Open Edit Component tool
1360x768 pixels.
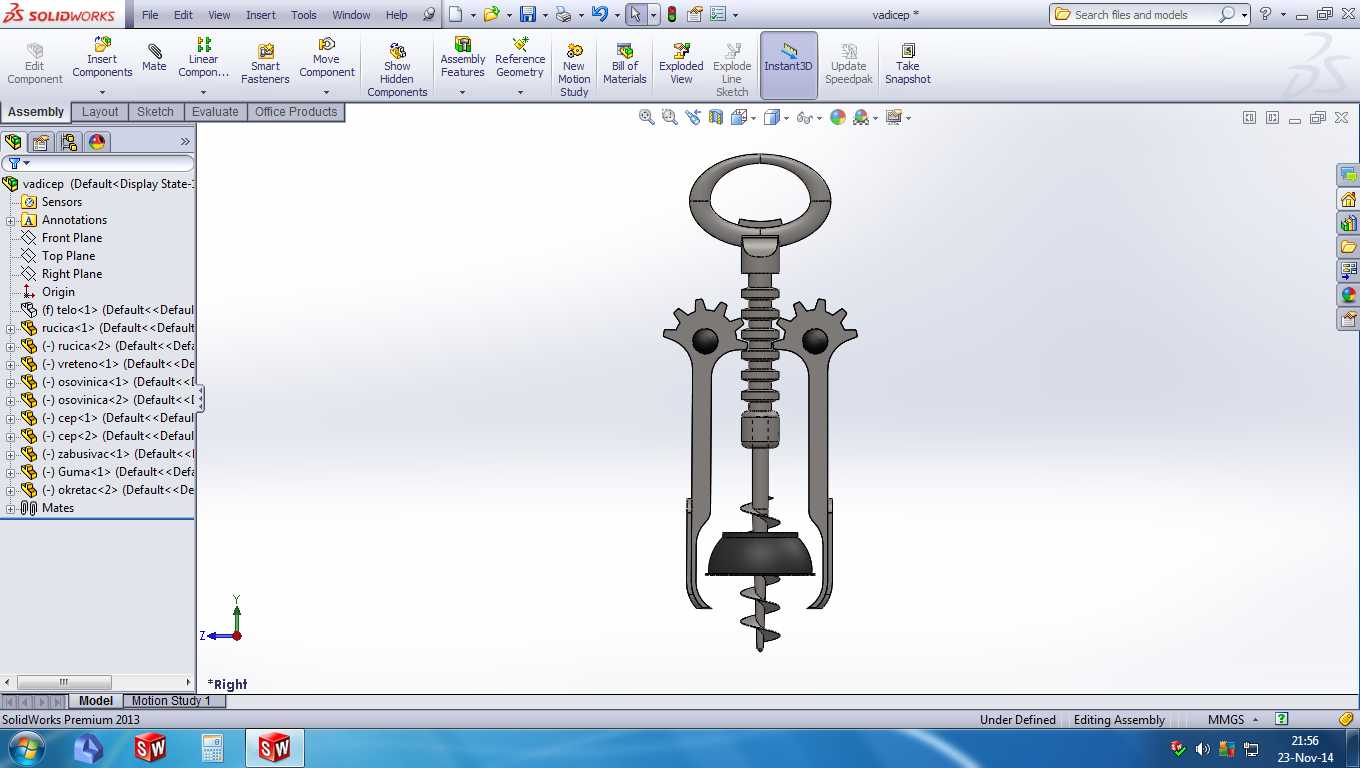35,65
